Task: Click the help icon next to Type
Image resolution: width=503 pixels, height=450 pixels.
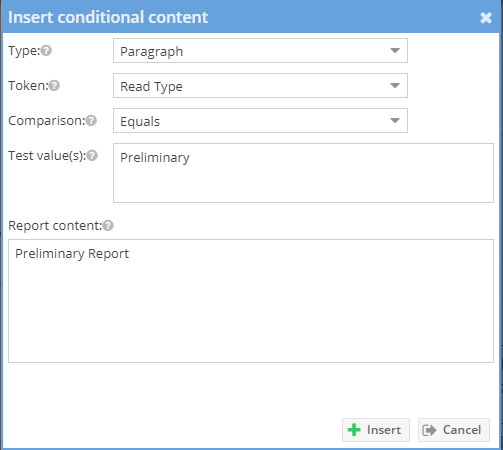Action: (46, 51)
